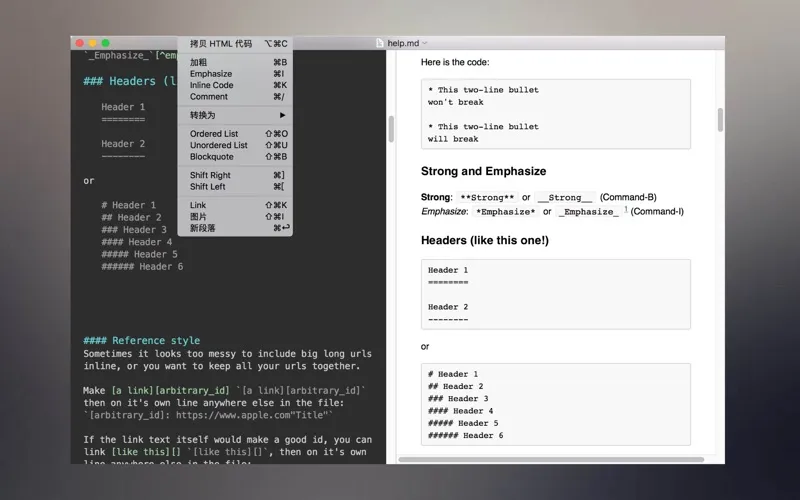The image size is (800, 500).
Task: Apply Blockquote from the menu
Action: [x=235, y=157]
